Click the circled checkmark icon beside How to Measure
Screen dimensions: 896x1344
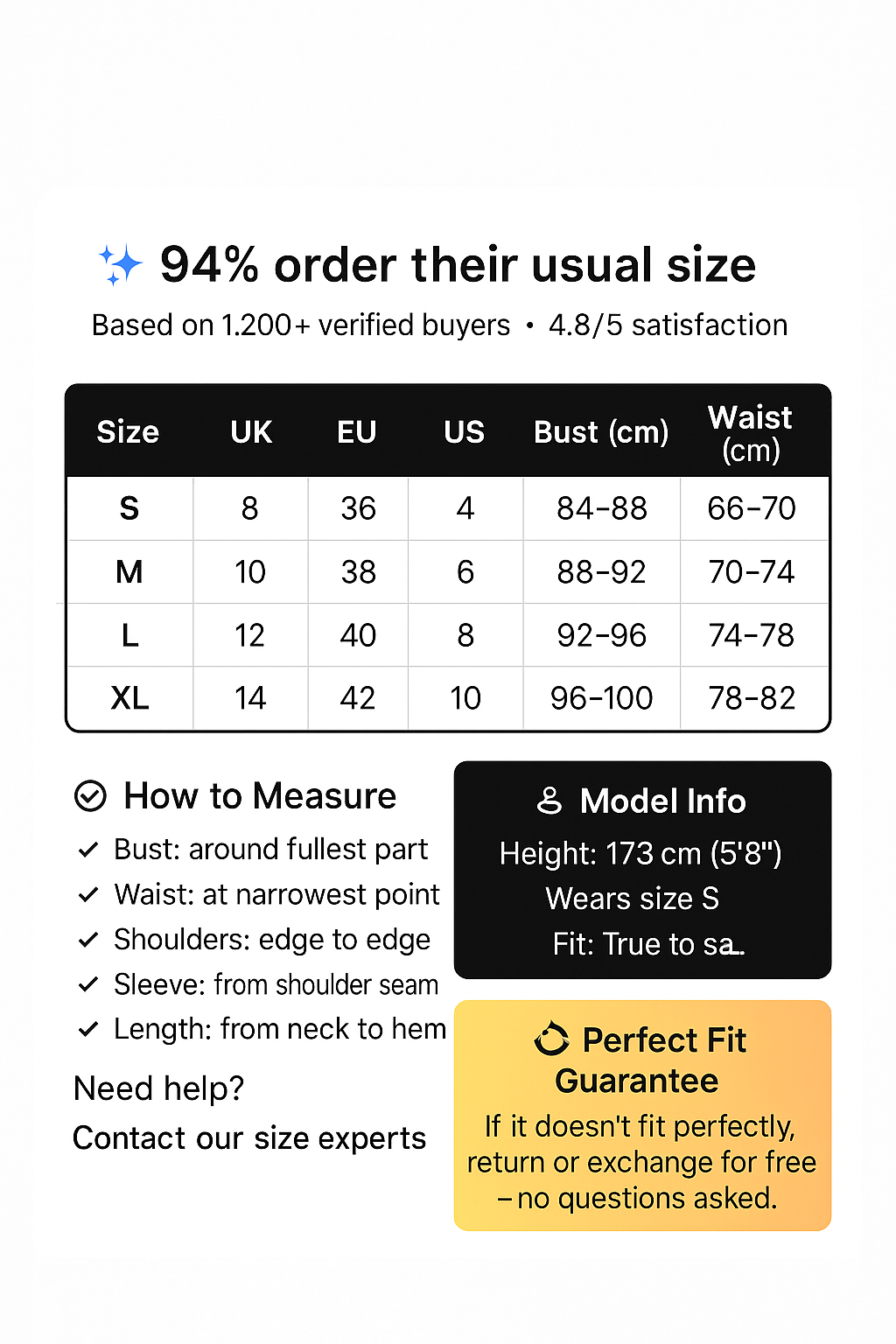coord(90,796)
